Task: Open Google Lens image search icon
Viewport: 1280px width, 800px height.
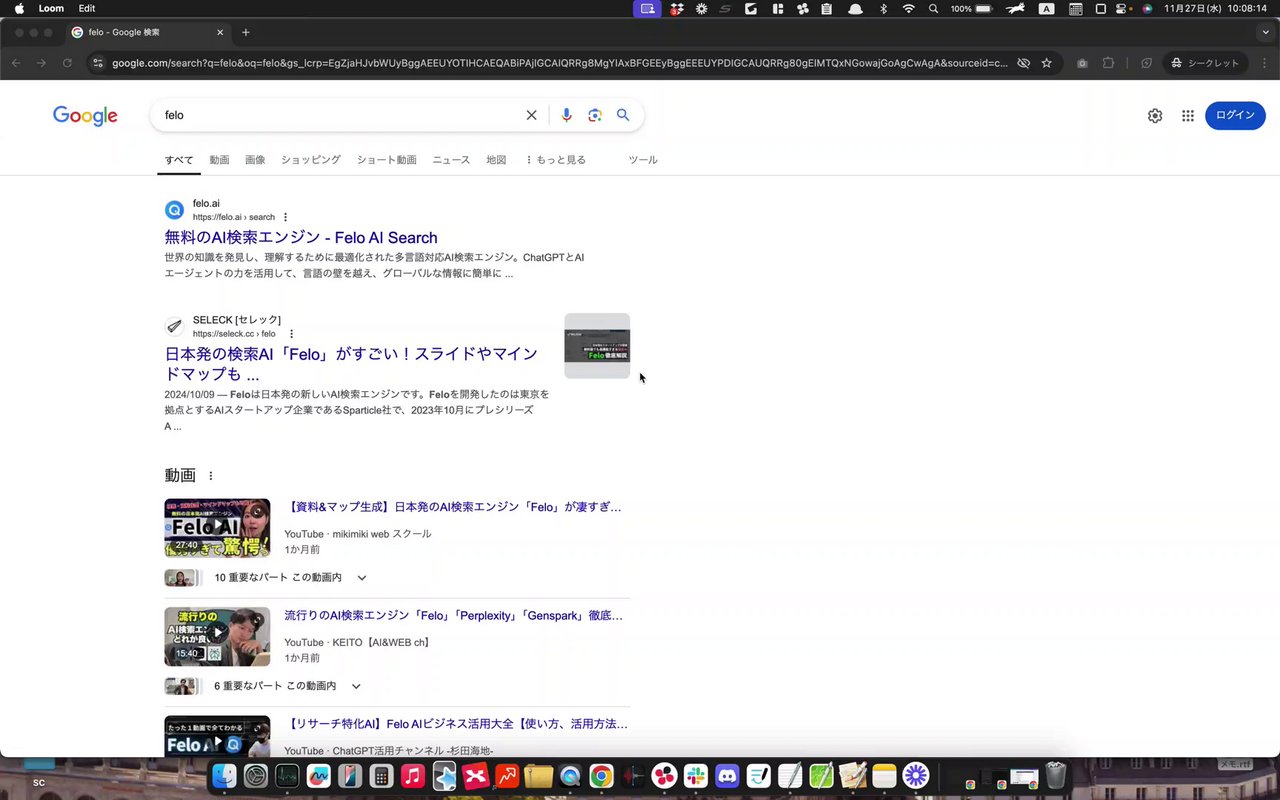Action: click(595, 115)
